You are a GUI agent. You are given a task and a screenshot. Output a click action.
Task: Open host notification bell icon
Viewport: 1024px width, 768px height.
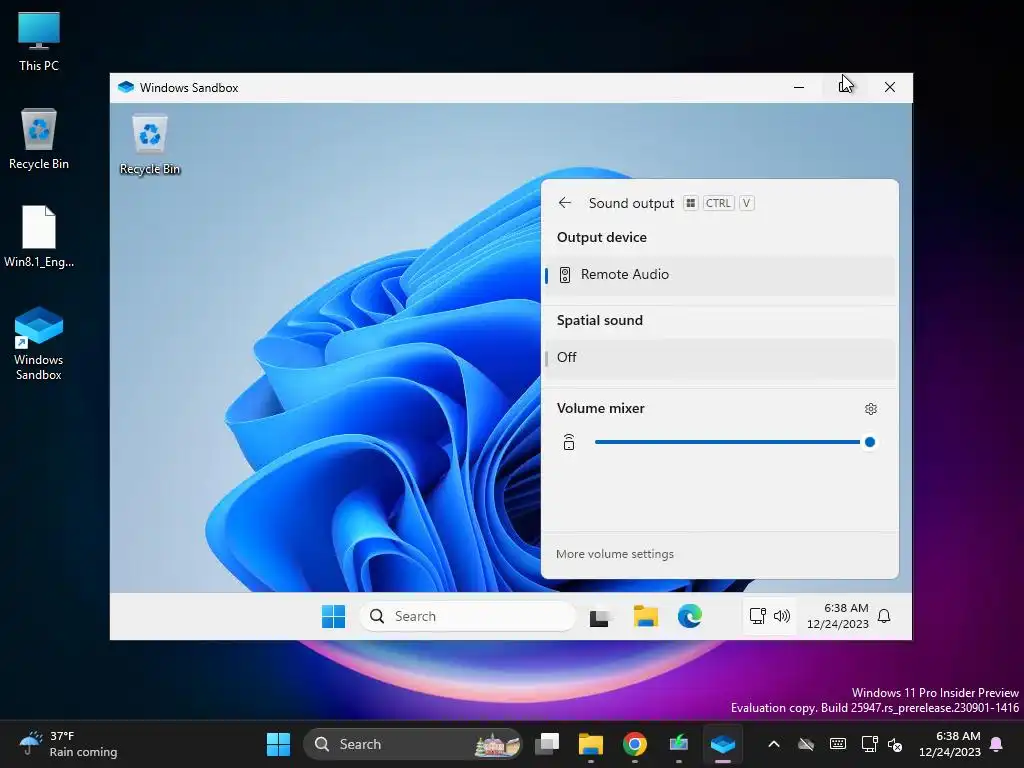(x=997, y=744)
